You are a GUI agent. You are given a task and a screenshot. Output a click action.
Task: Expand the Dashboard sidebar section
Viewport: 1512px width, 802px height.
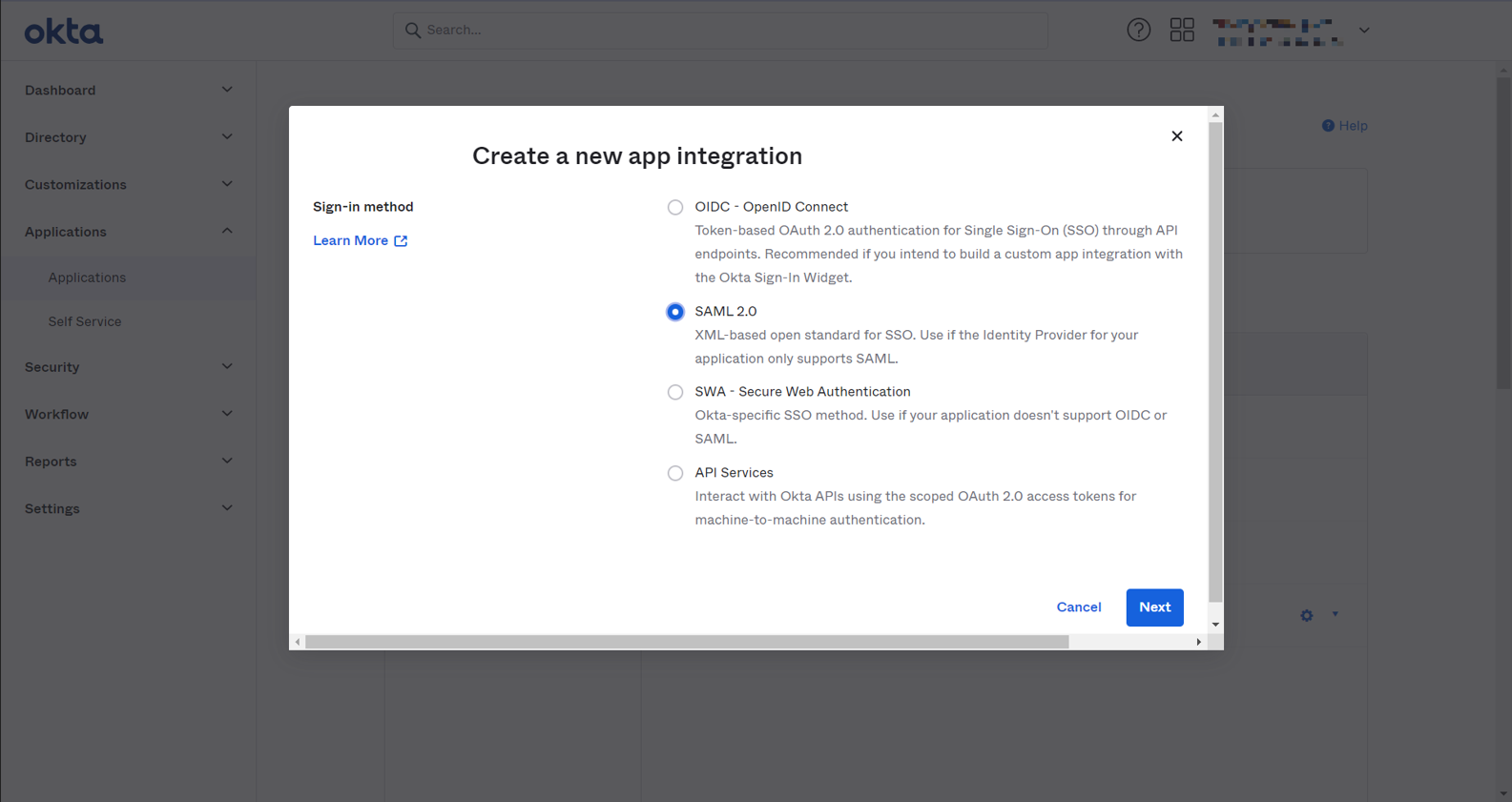click(128, 90)
